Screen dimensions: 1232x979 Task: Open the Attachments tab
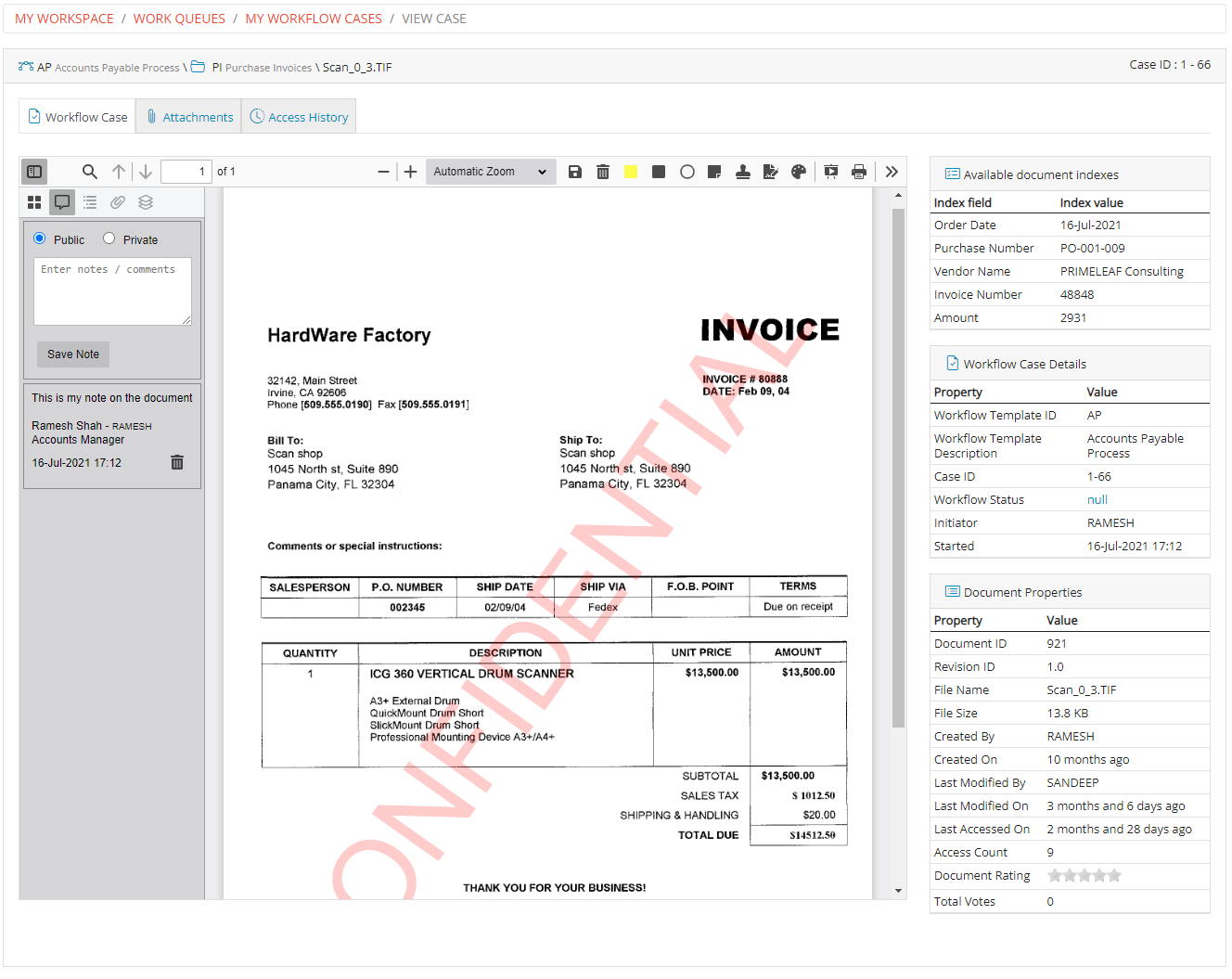[188, 116]
